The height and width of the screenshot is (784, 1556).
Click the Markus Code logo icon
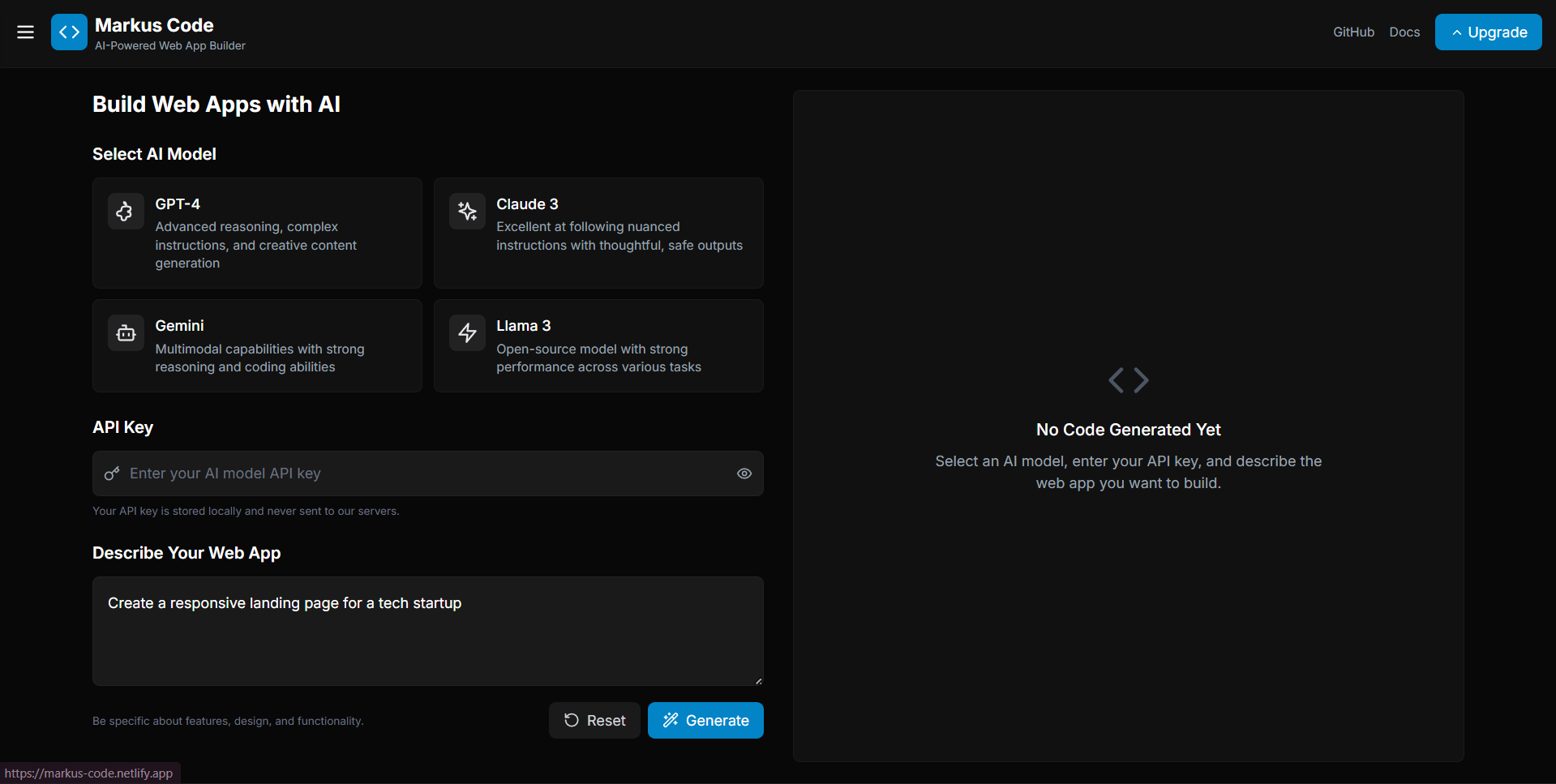pos(69,32)
